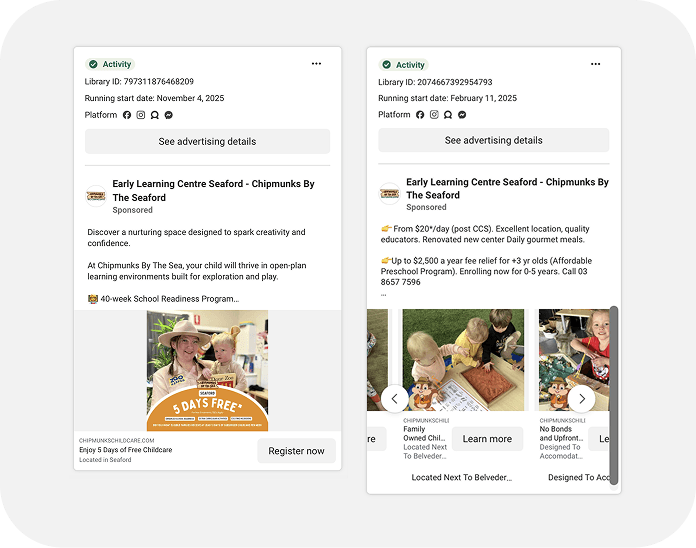Open the sandbox play carousel image
The height and width of the screenshot is (548, 696).
click(463, 360)
